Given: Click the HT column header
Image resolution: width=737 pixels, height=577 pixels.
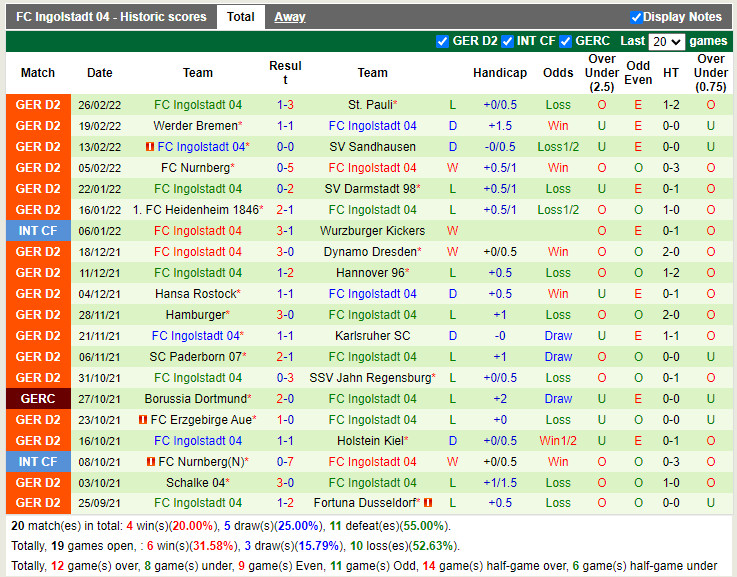Looking at the screenshot, I should (x=671, y=73).
